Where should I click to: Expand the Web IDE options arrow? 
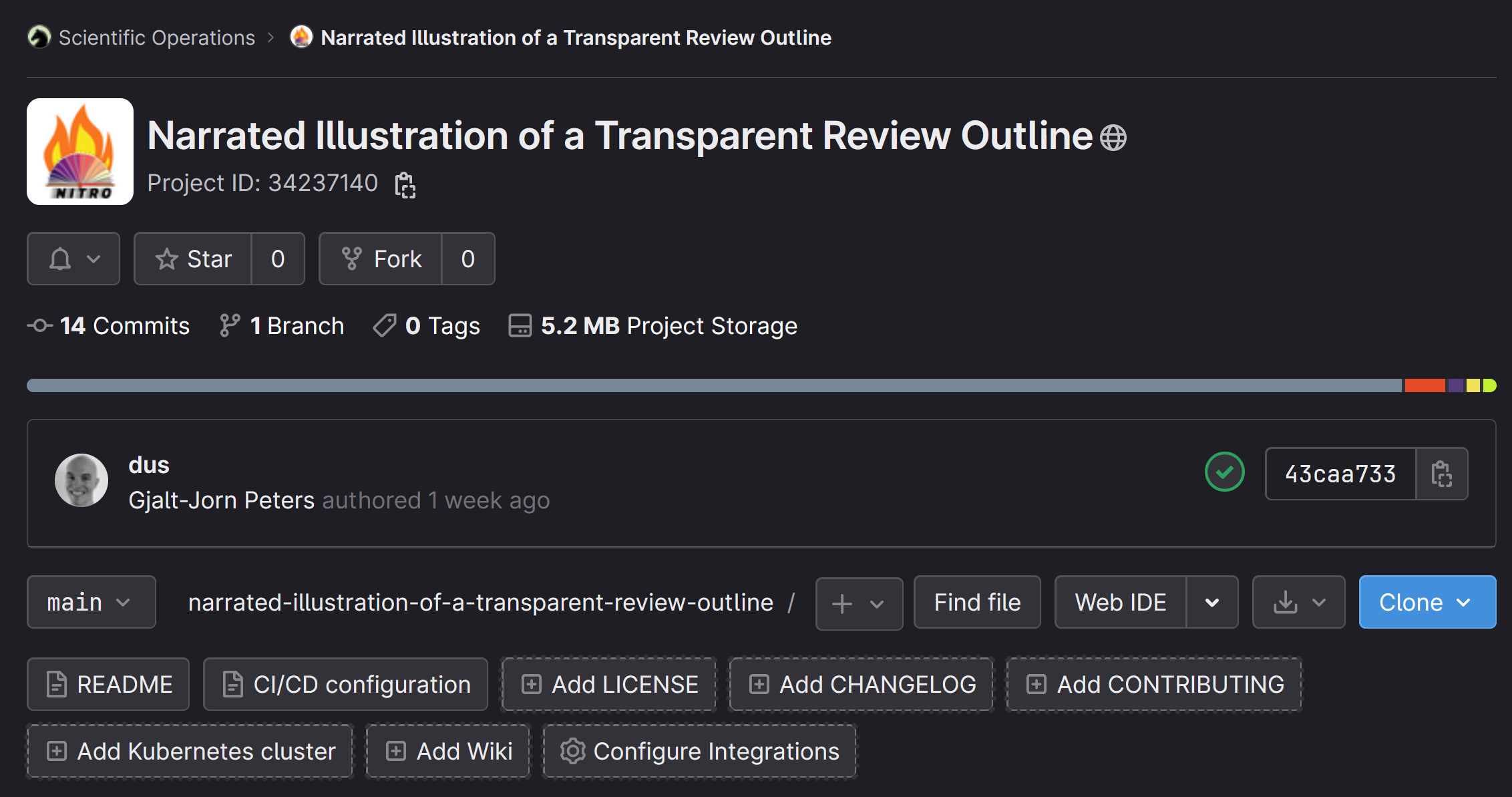coord(1212,602)
